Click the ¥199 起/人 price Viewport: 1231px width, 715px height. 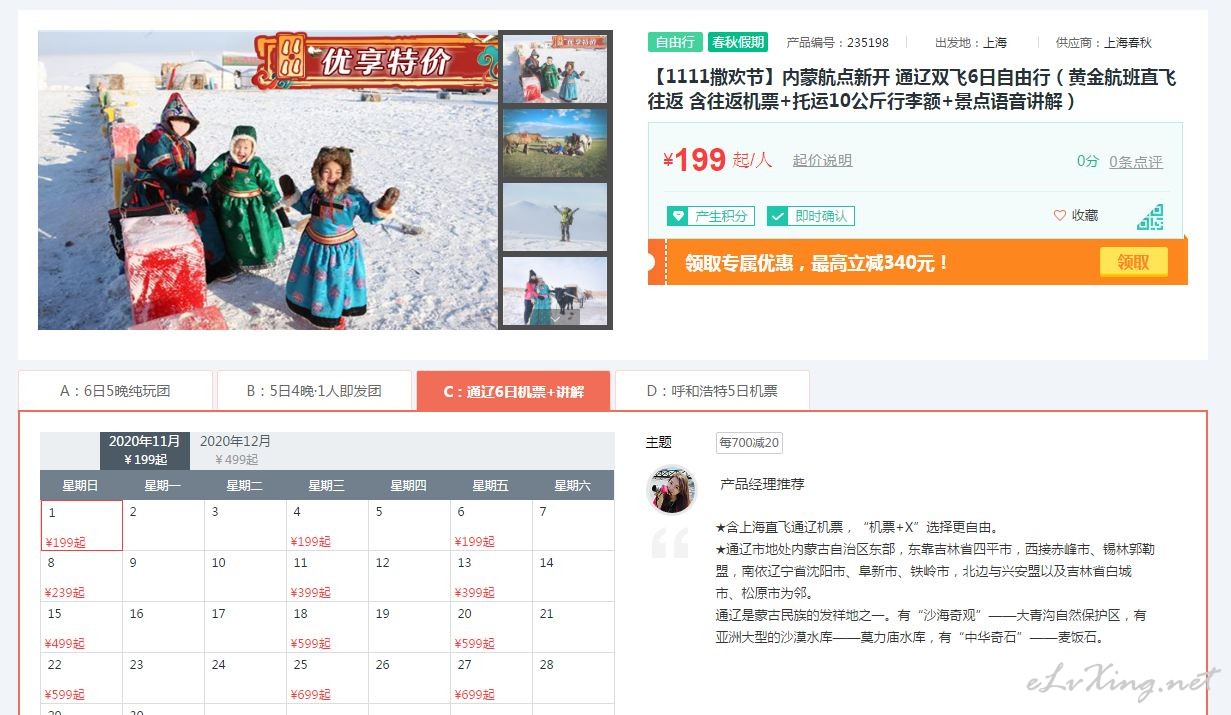(x=717, y=160)
